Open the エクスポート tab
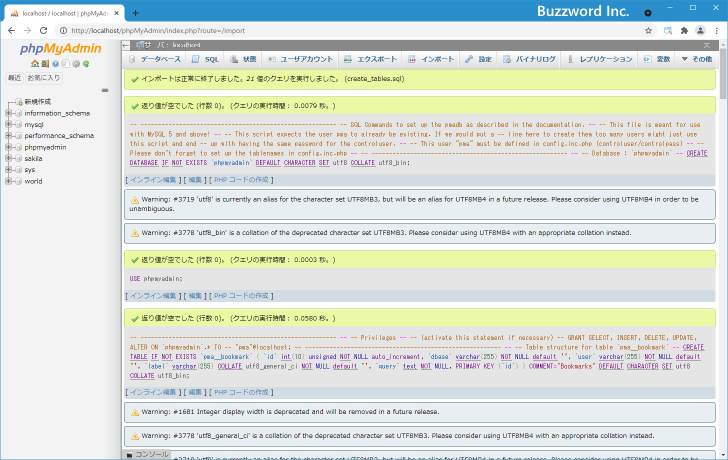 [x=370, y=59]
